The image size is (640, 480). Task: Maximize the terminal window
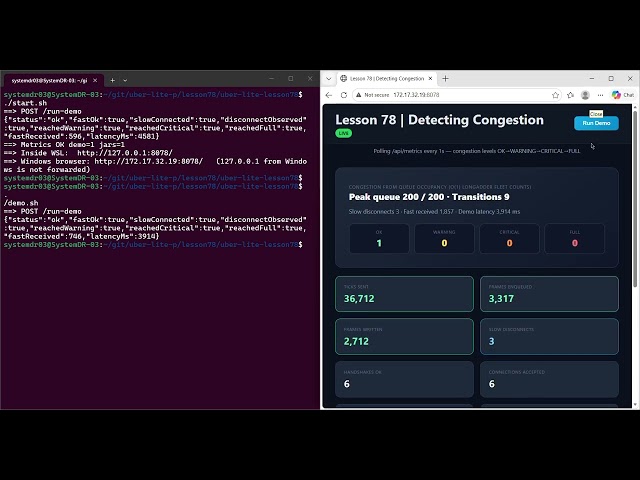(x=291, y=78)
